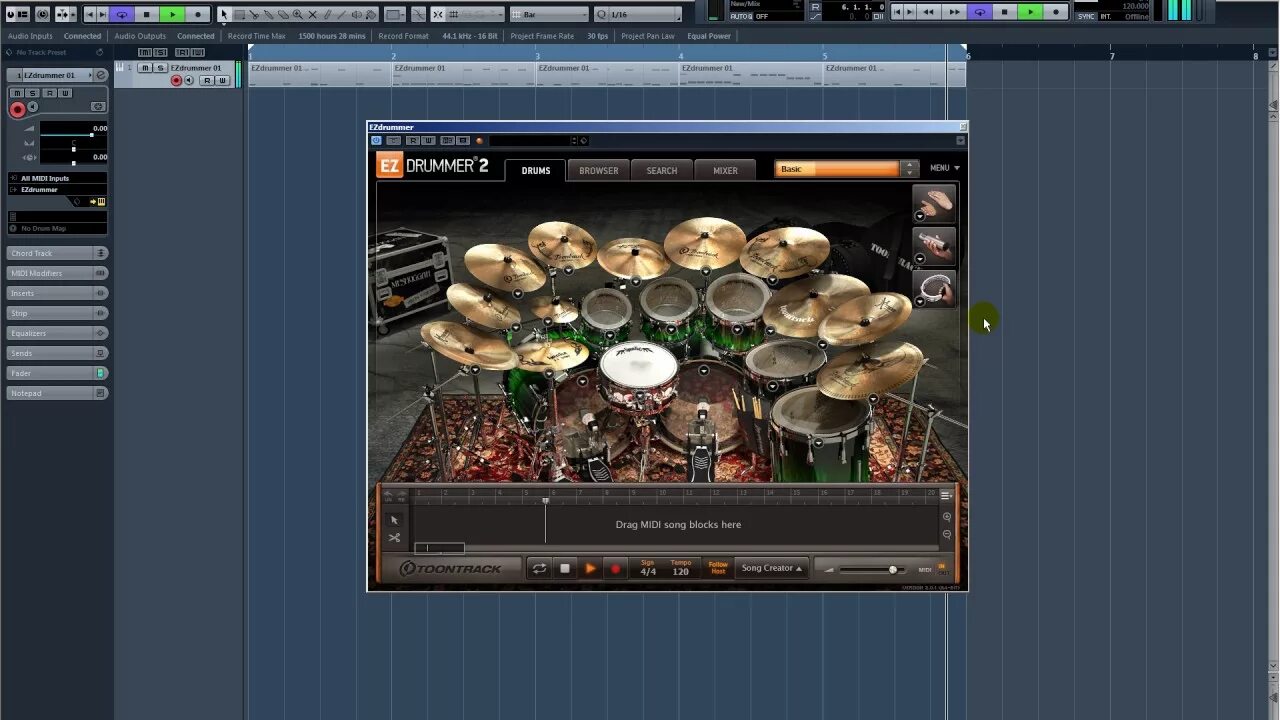Select the scissors tool in EZdrummer song track
1280x720 pixels.
coord(394,537)
